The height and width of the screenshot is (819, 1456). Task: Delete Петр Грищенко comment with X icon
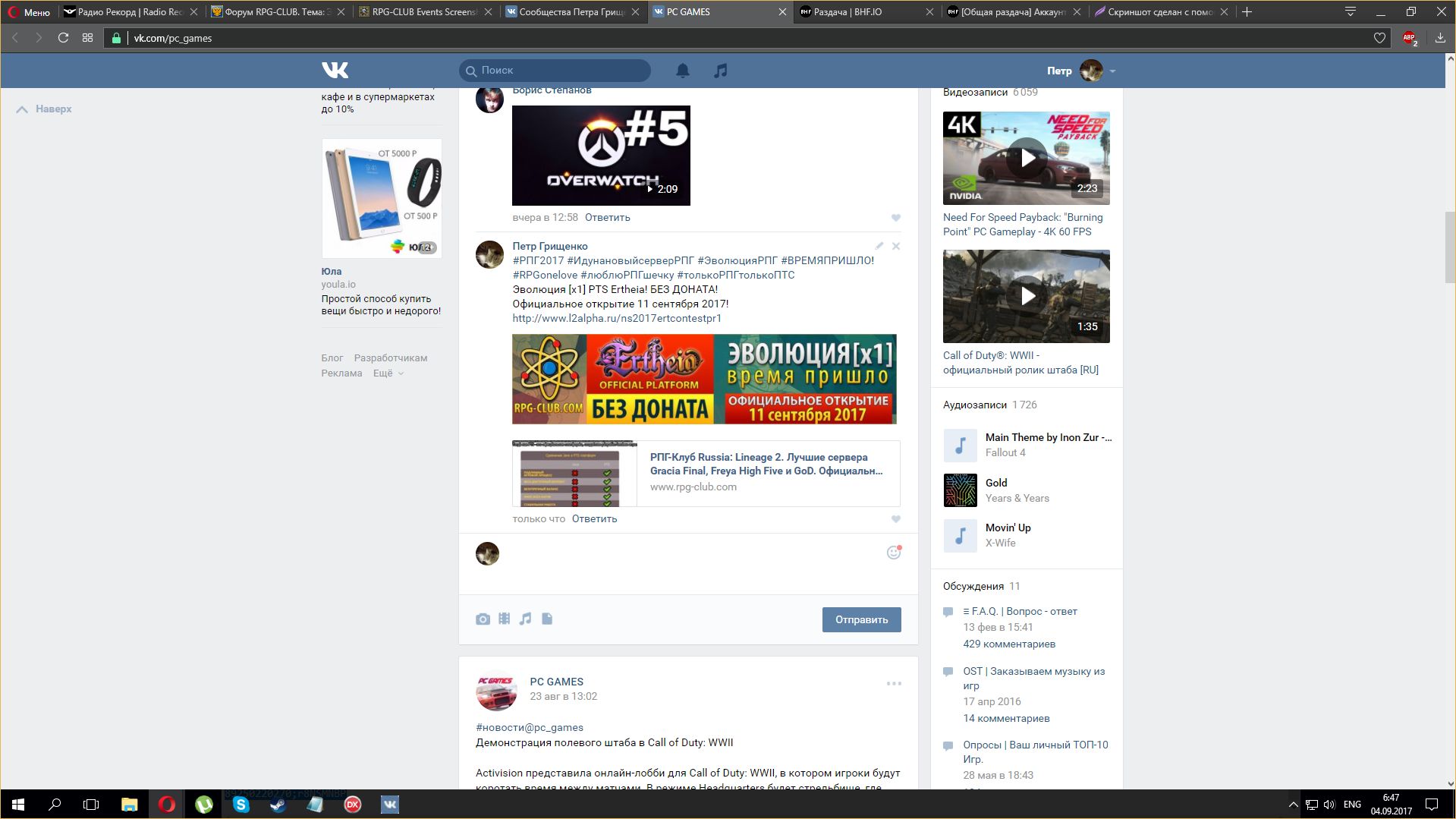896,246
